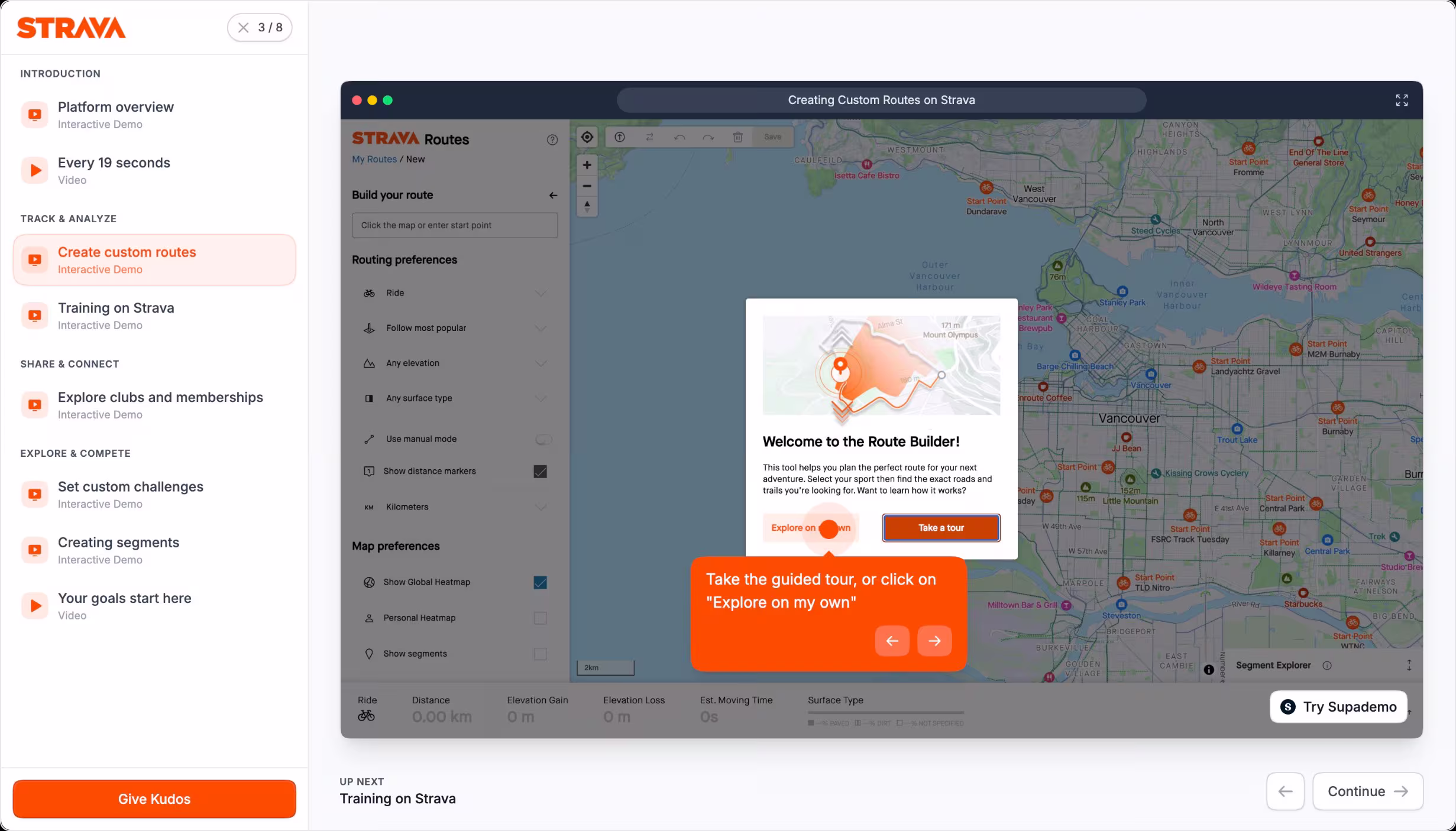Screen dimensions: 1456x831
Task: Collapse the Build your route panel arrow
Action: coord(552,195)
